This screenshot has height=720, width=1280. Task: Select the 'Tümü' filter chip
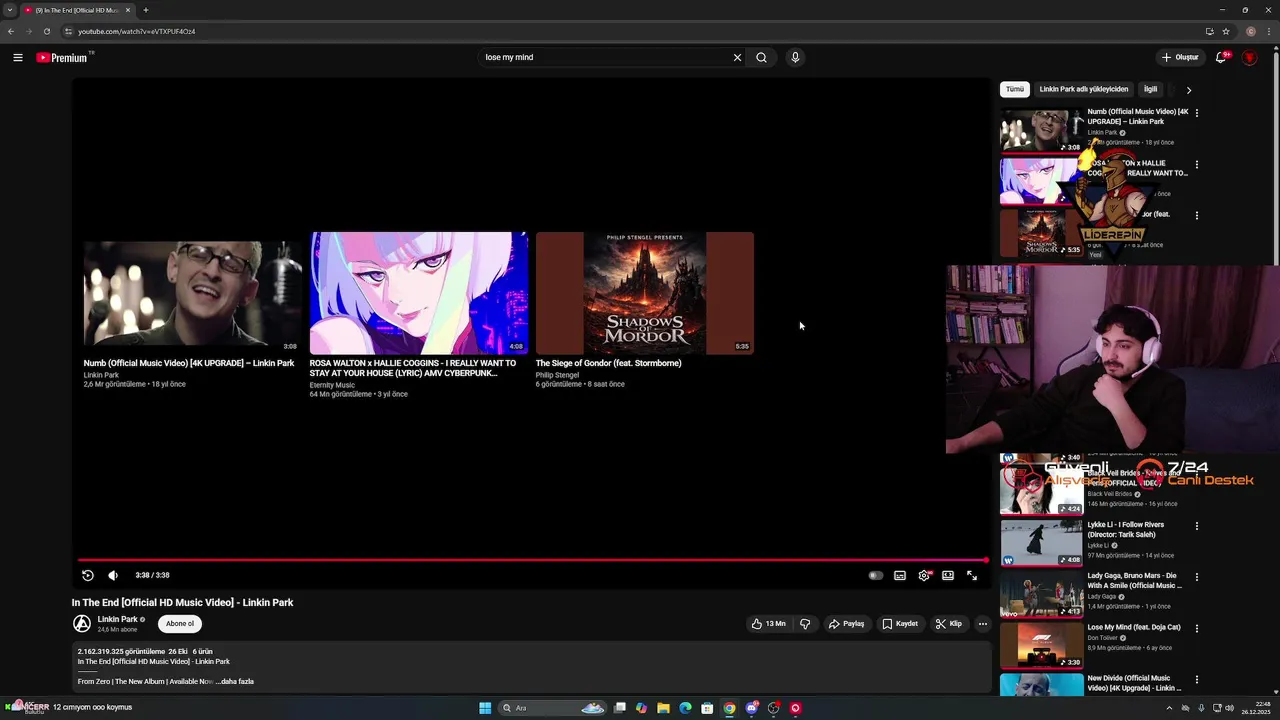click(x=1015, y=89)
